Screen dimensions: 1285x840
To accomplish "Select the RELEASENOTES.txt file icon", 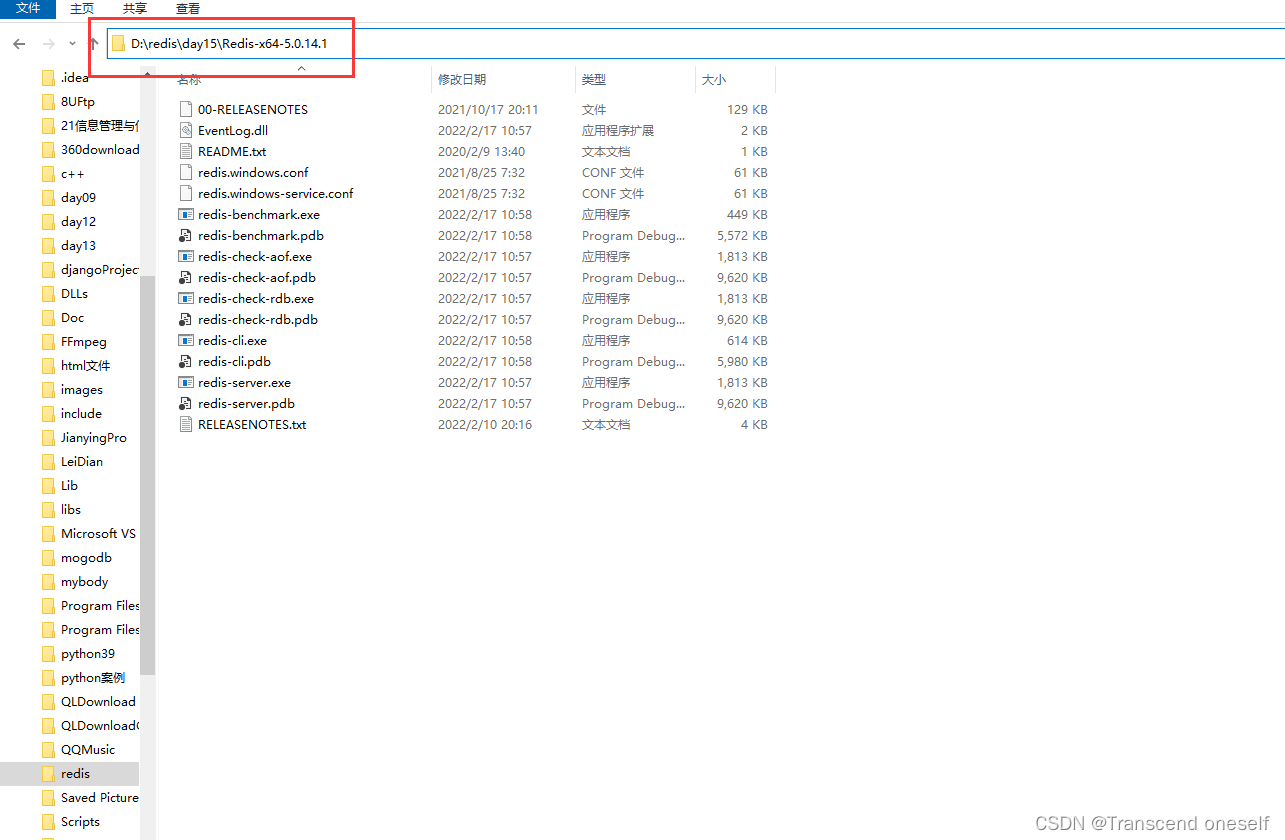I will (x=186, y=424).
